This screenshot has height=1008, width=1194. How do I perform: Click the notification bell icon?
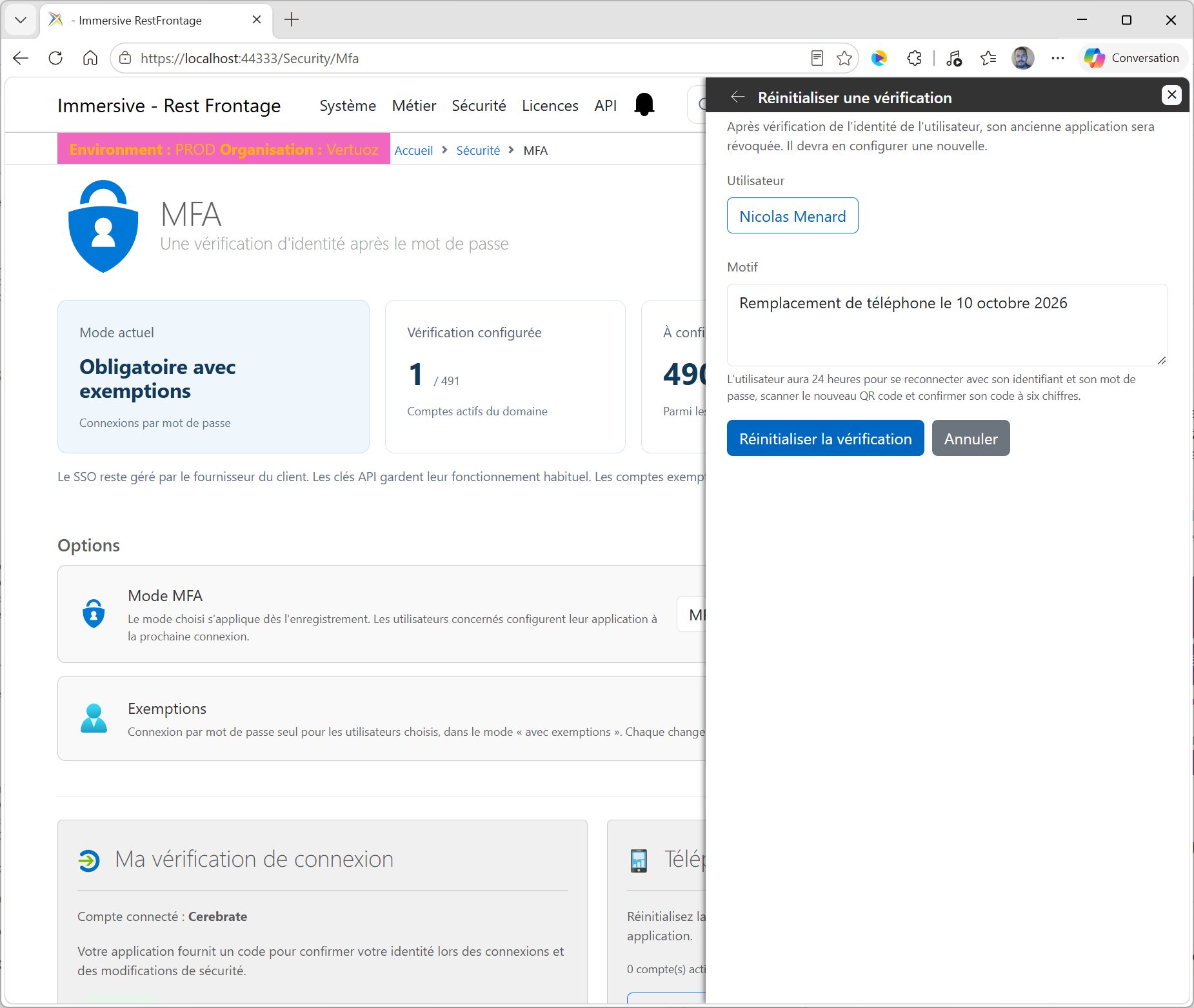tap(644, 104)
